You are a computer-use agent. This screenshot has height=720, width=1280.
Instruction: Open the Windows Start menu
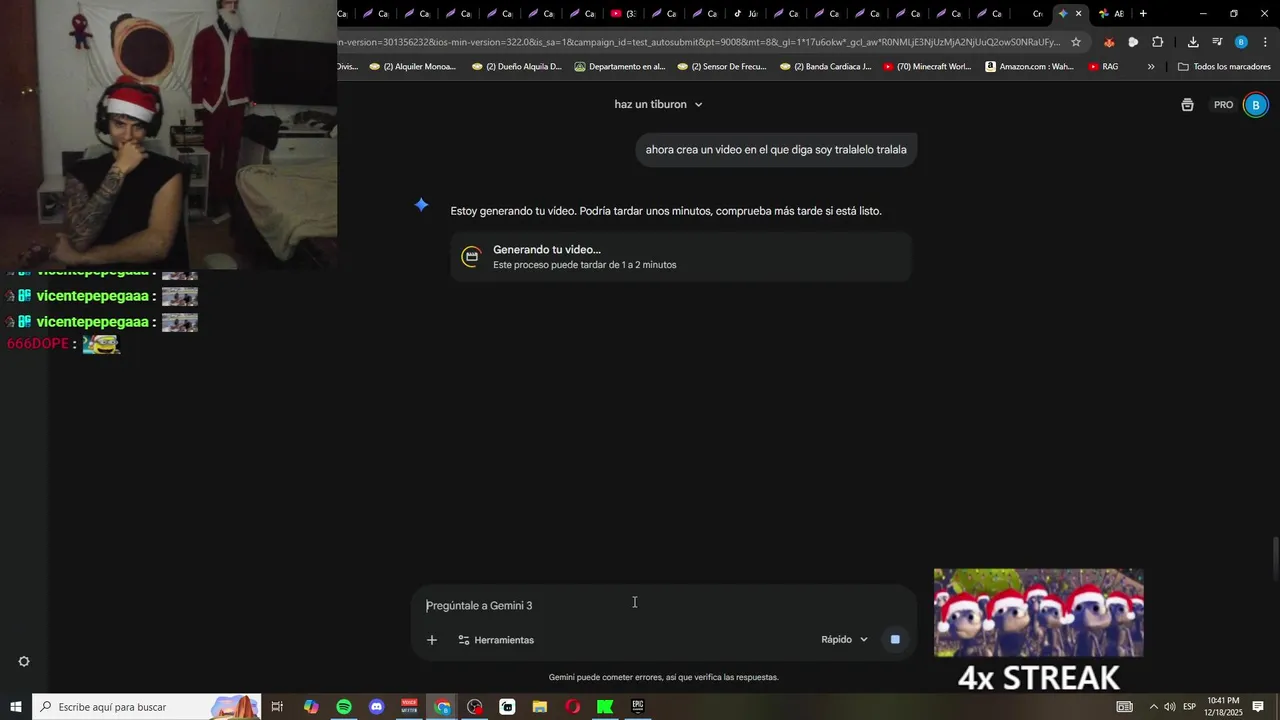pos(16,707)
